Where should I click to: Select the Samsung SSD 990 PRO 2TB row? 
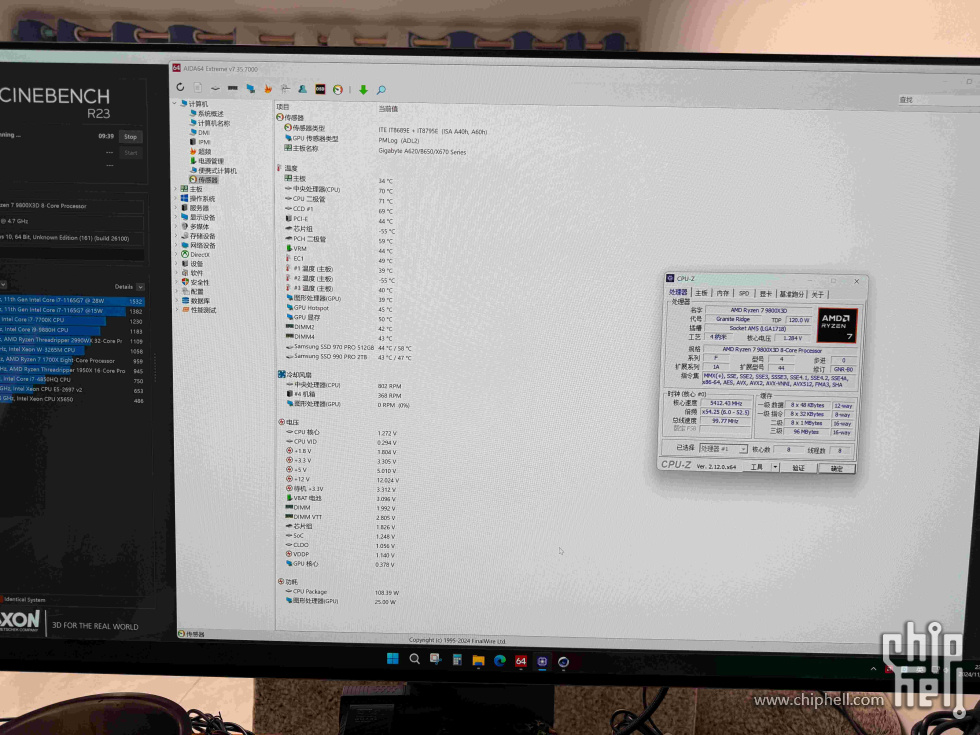click(x=349, y=357)
